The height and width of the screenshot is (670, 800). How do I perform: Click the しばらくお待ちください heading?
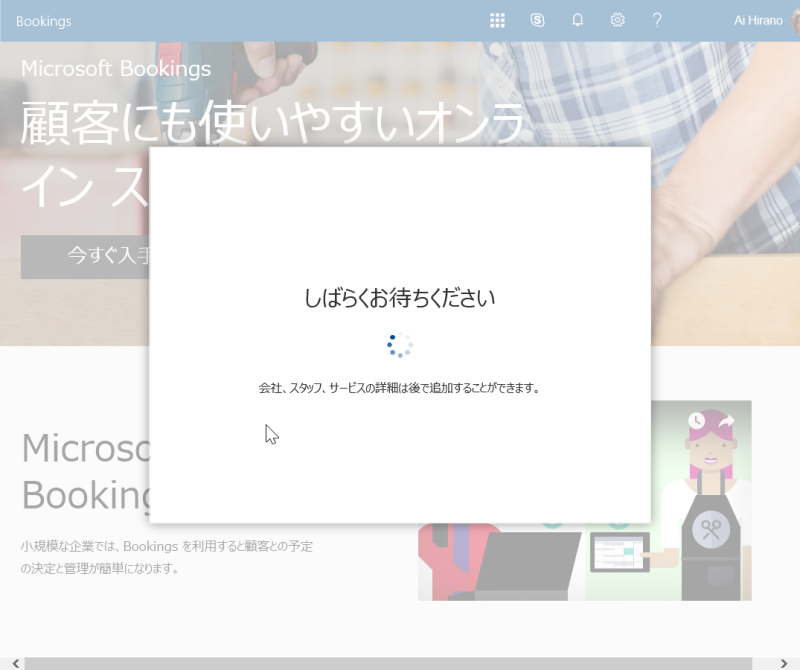click(399, 298)
